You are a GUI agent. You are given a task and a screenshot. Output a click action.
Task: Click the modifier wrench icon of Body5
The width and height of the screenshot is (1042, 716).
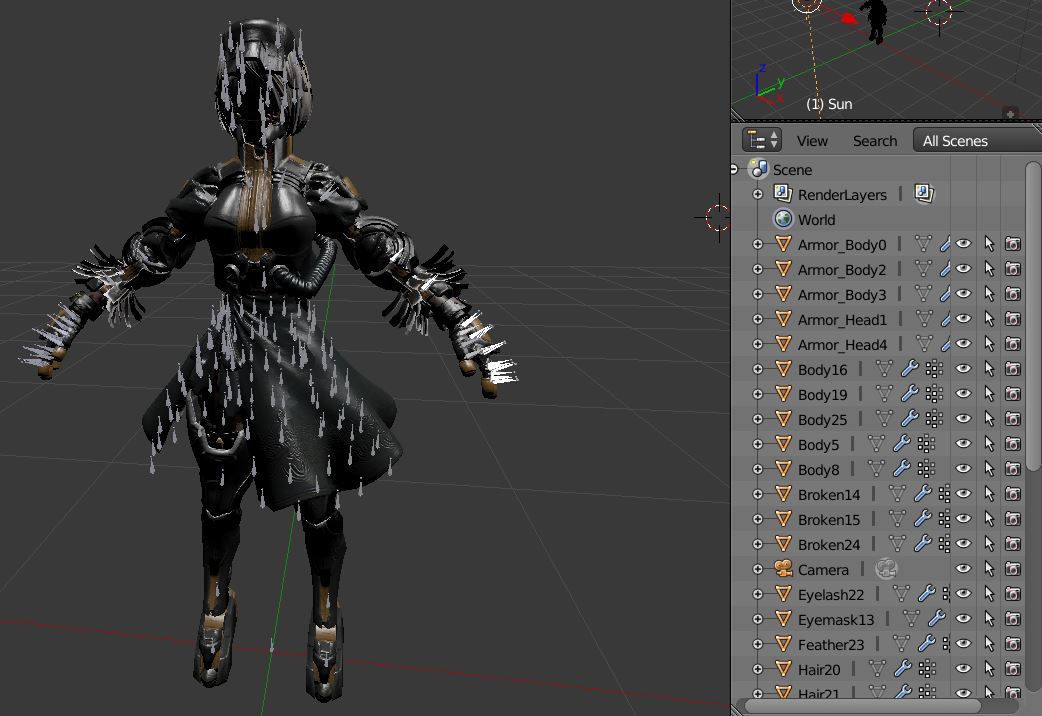(x=901, y=444)
